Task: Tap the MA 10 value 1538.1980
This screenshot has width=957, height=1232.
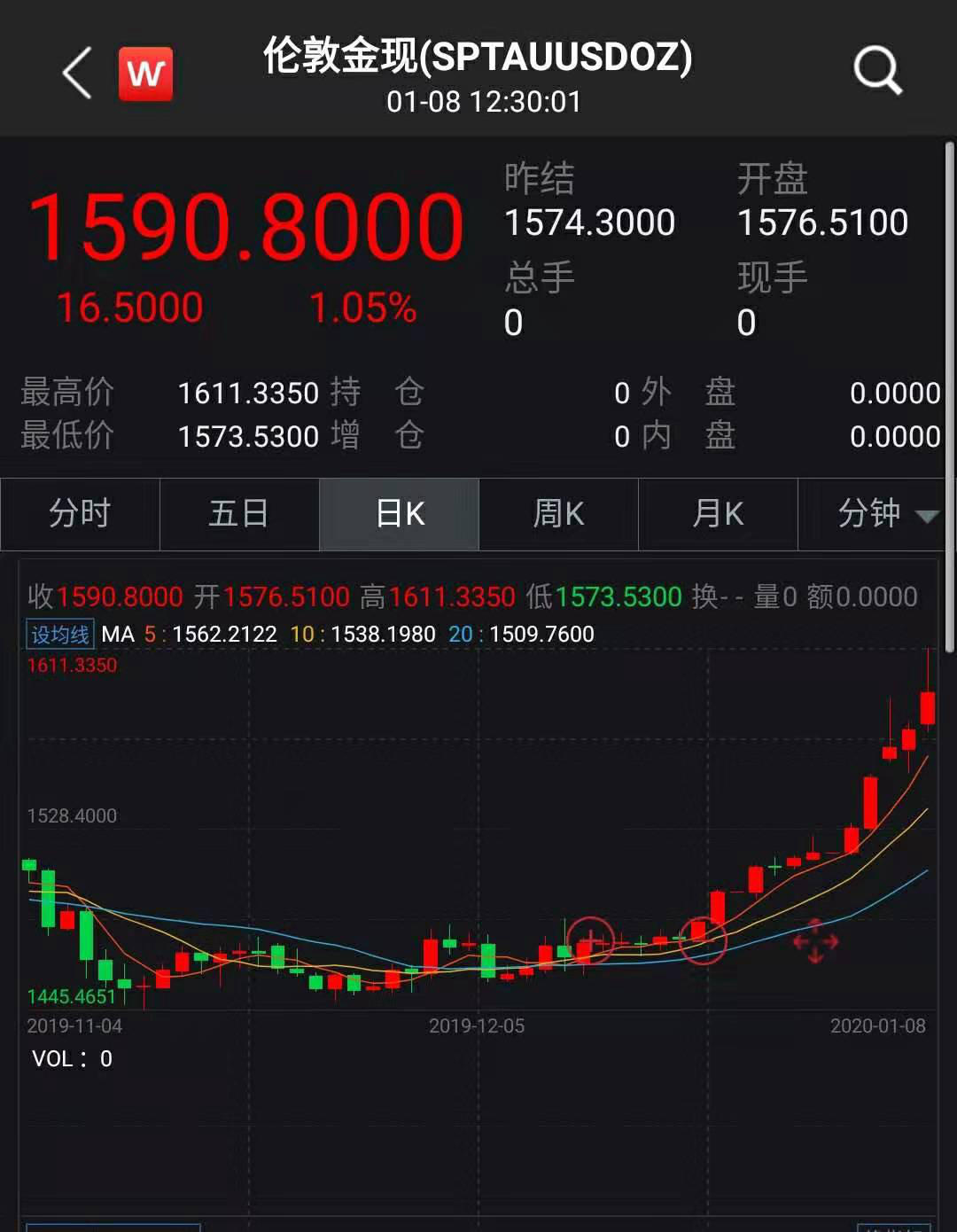Action: pos(383,635)
